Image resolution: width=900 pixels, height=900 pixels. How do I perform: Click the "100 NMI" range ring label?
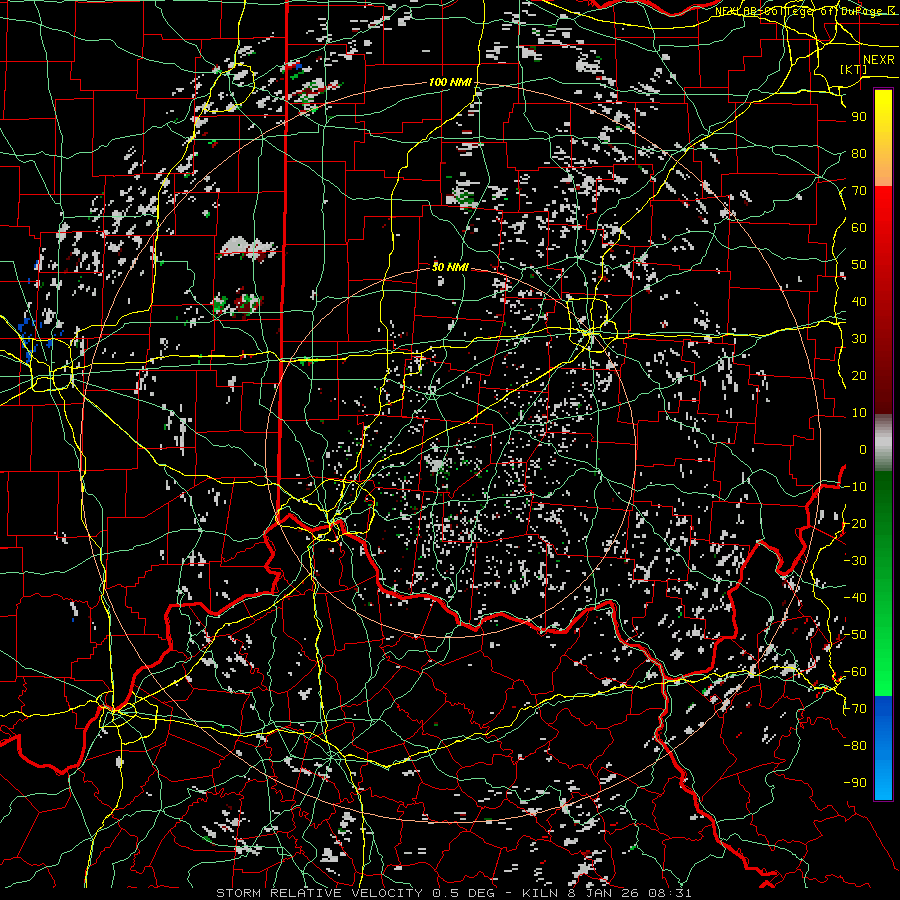coord(450,83)
